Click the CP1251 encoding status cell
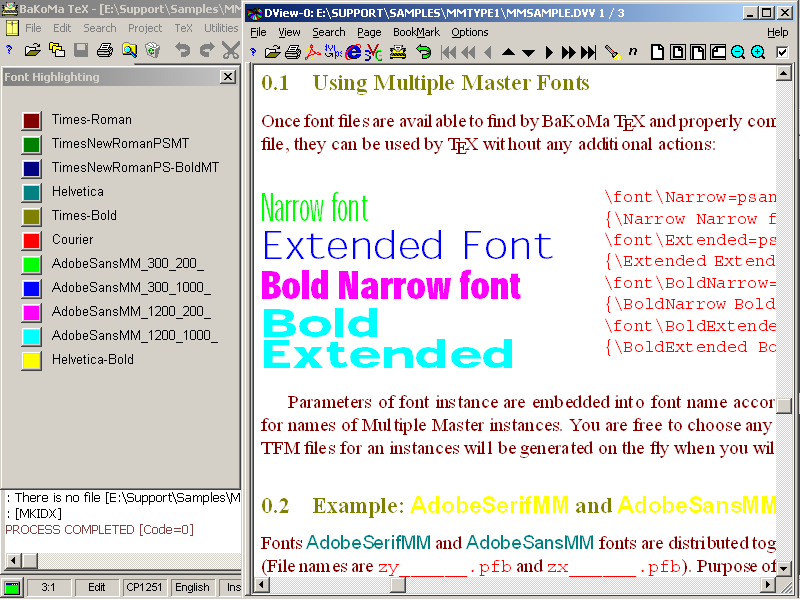Image resolution: width=800 pixels, height=600 pixels. [x=144, y=587]
